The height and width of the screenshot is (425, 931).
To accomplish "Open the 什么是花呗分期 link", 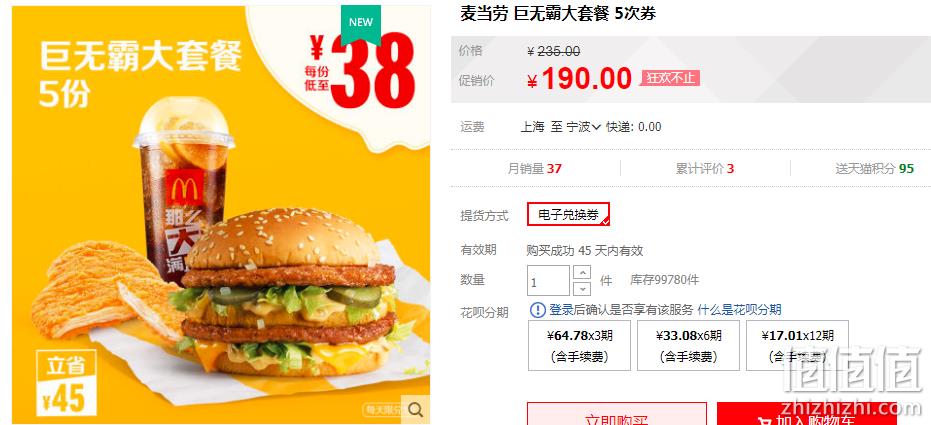I will pos(739,309).
